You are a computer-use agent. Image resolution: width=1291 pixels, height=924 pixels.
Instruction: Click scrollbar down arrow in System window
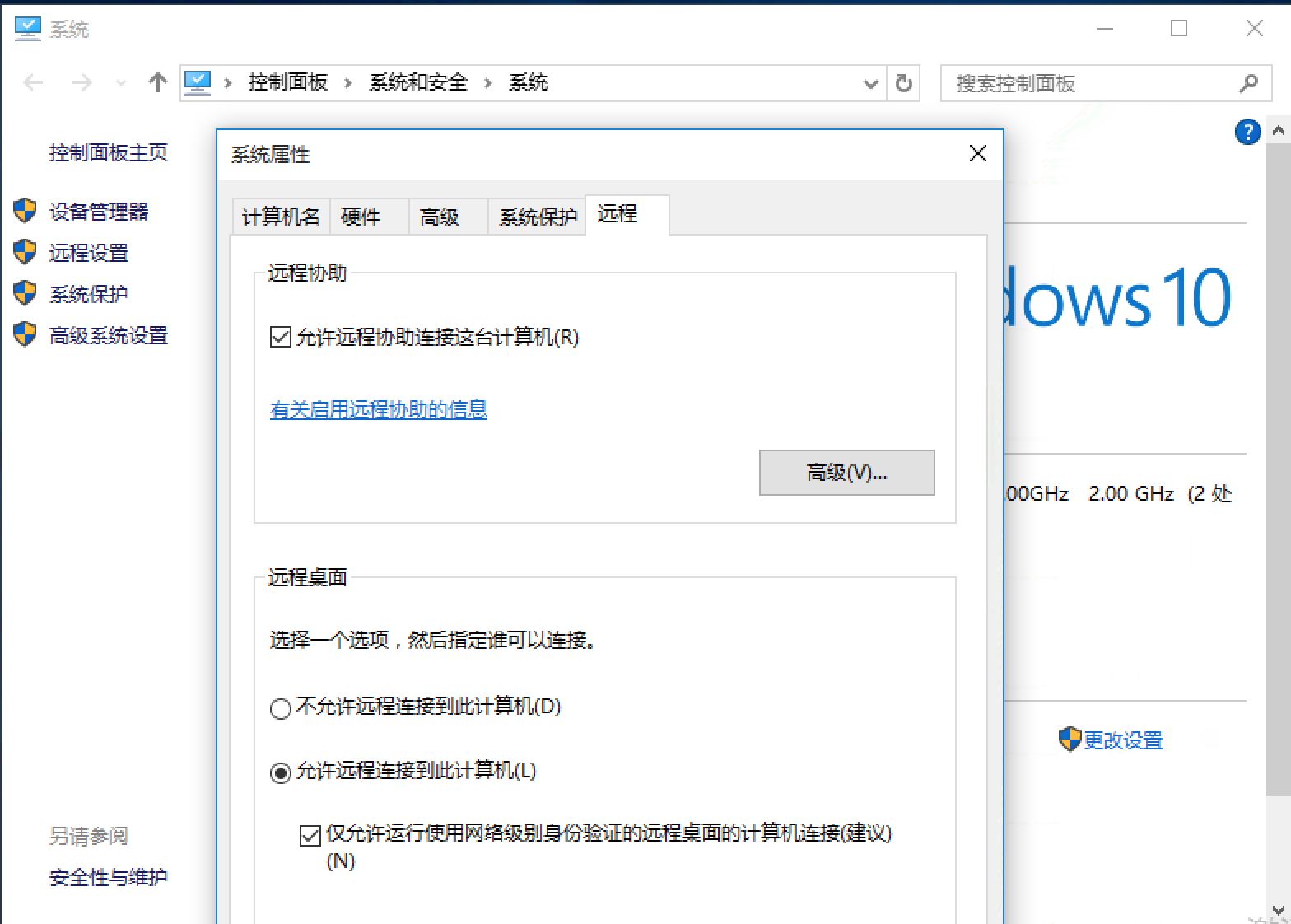click(1279, 910)
